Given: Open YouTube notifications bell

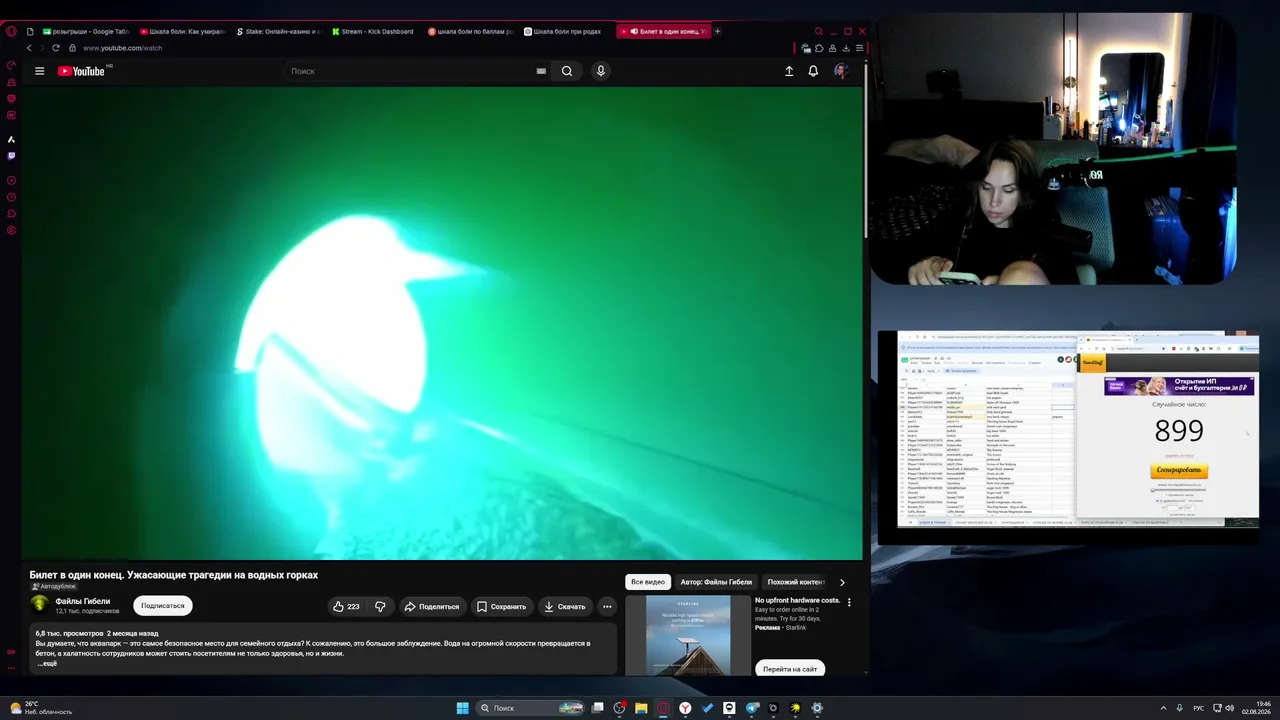Looking at the screenshot, I should pos(813,71).
